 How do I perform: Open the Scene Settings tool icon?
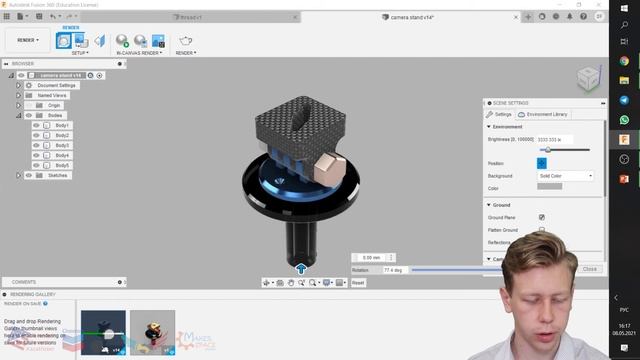point(81,41)
